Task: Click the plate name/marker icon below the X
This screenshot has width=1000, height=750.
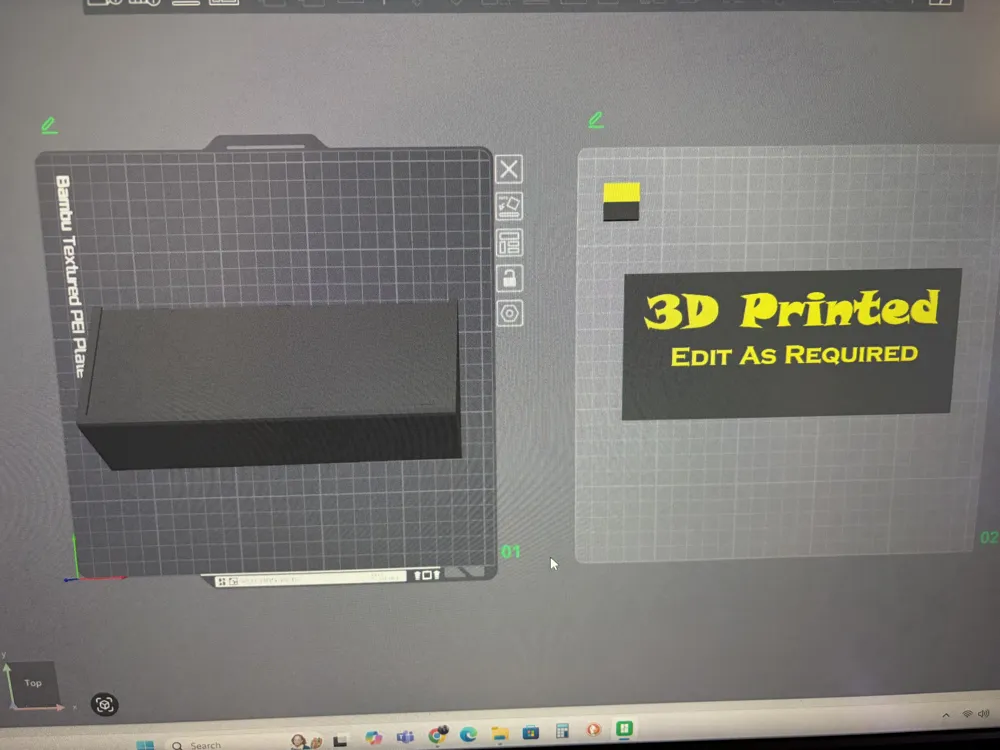Action: [x=509, y=206]
